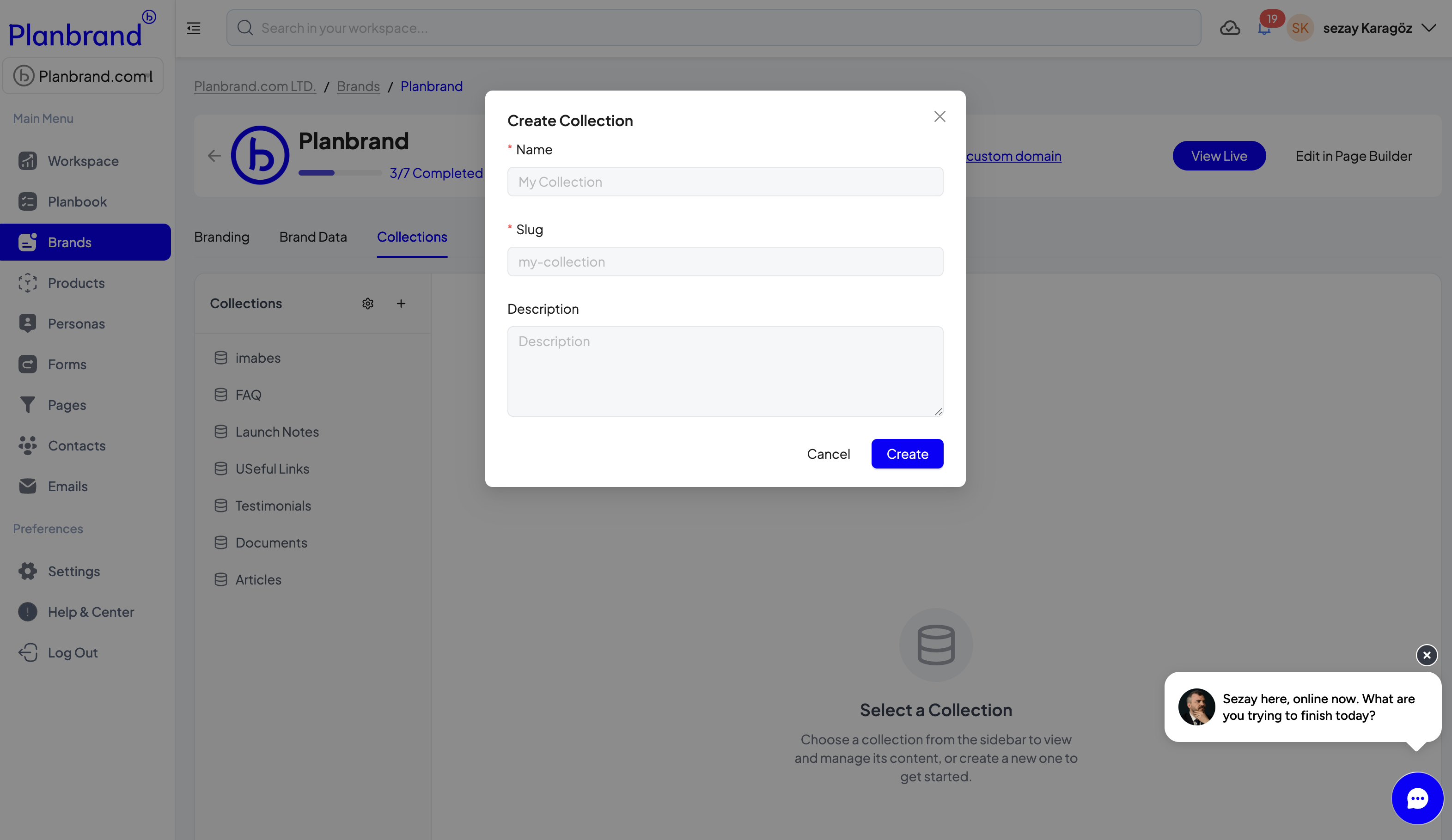Close the Create Collection dialog

click(x=940, y=116)
